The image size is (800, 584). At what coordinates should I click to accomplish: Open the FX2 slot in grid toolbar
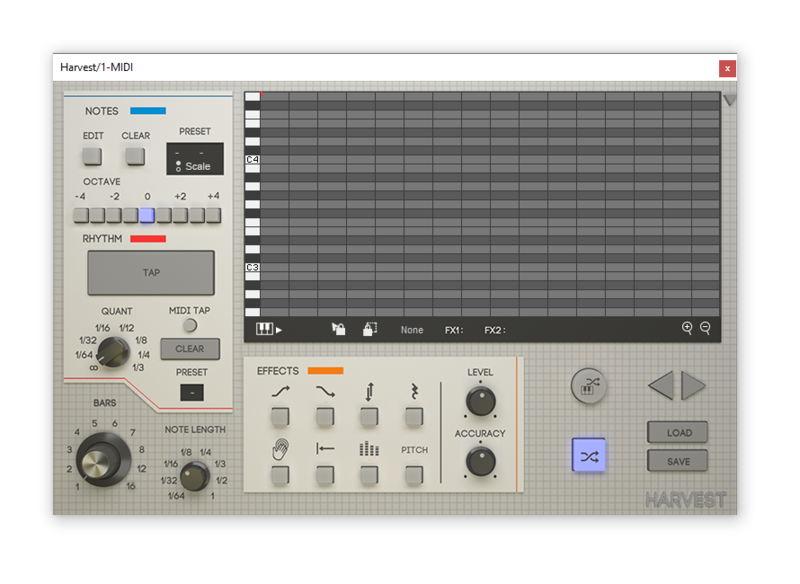point(495,330)
